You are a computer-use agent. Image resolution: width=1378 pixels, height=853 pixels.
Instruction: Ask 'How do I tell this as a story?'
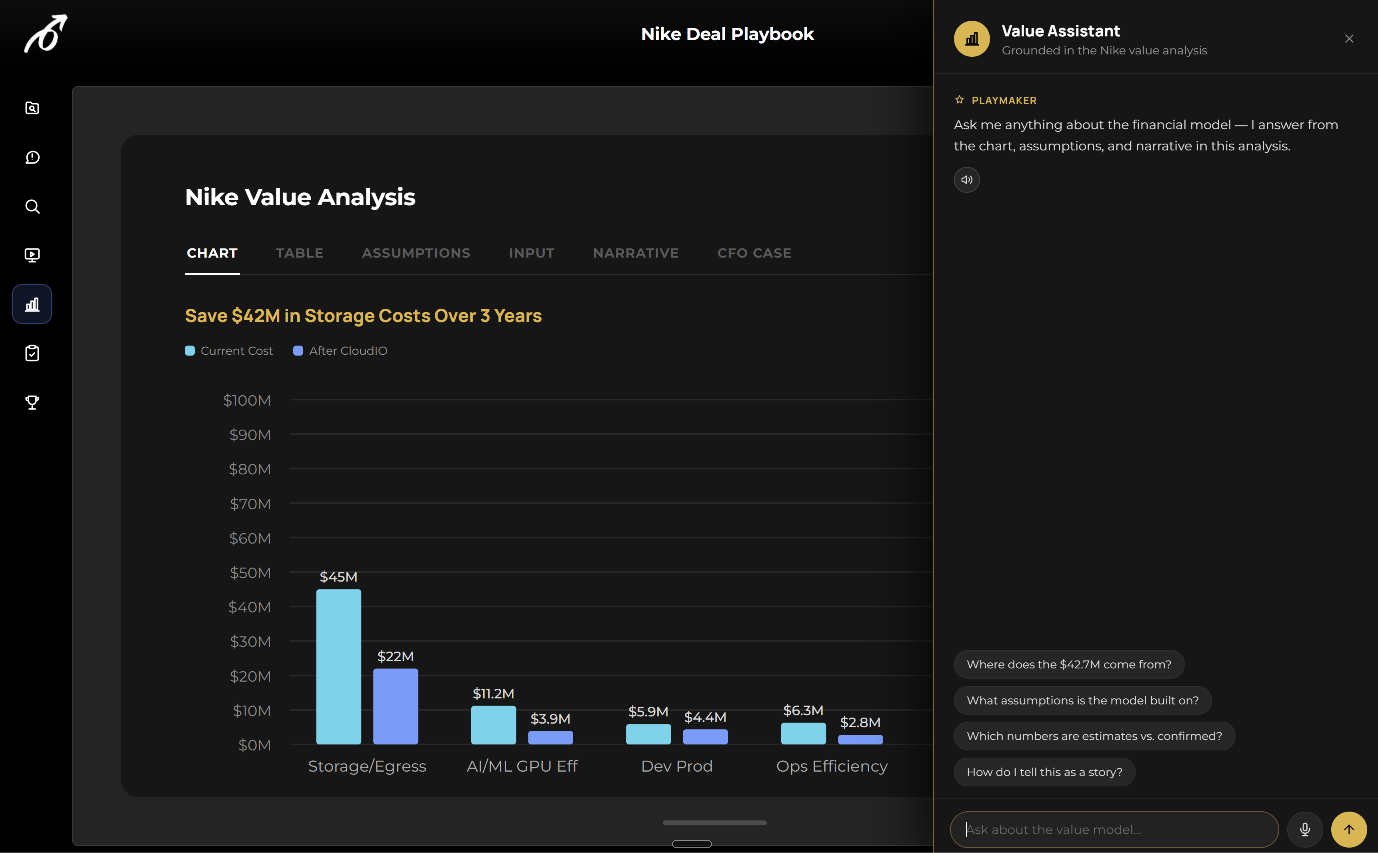coord(1045,772)
